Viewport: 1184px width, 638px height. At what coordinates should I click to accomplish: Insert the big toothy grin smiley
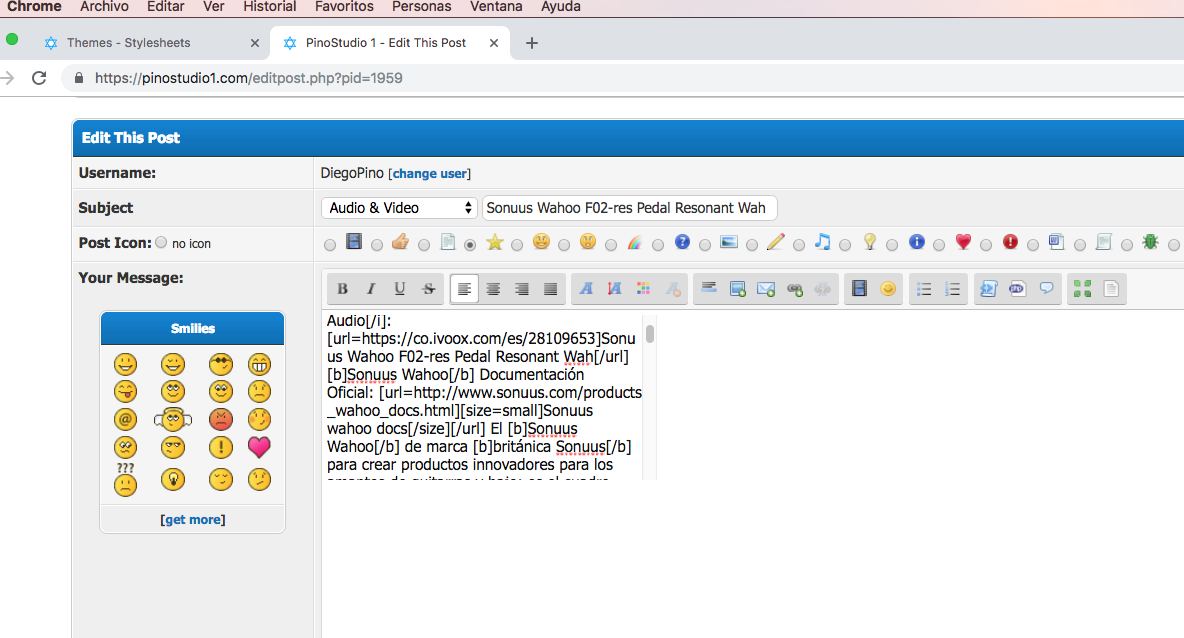click(259, 365)
